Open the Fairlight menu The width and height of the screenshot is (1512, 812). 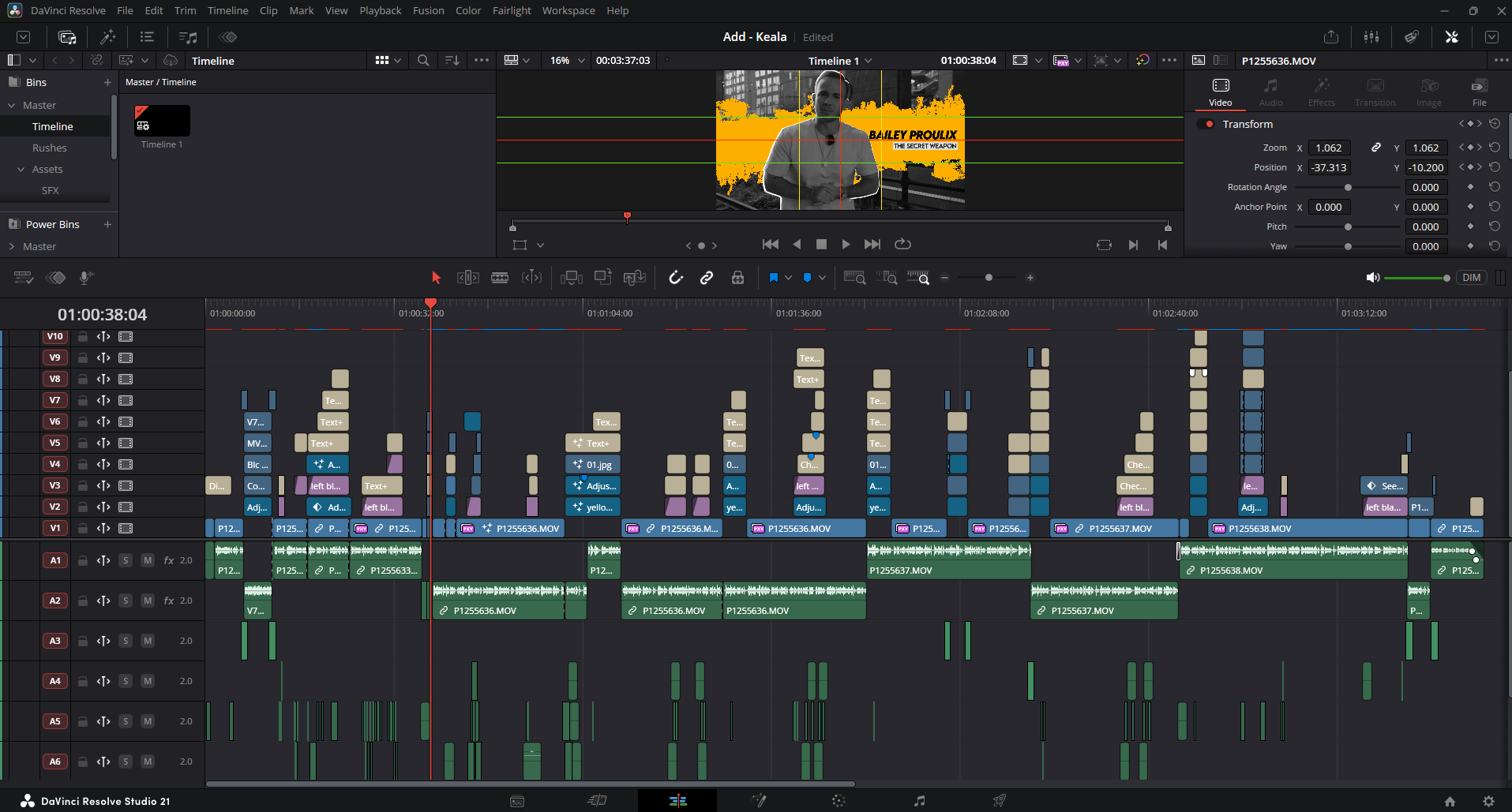[x=512, y=11]
